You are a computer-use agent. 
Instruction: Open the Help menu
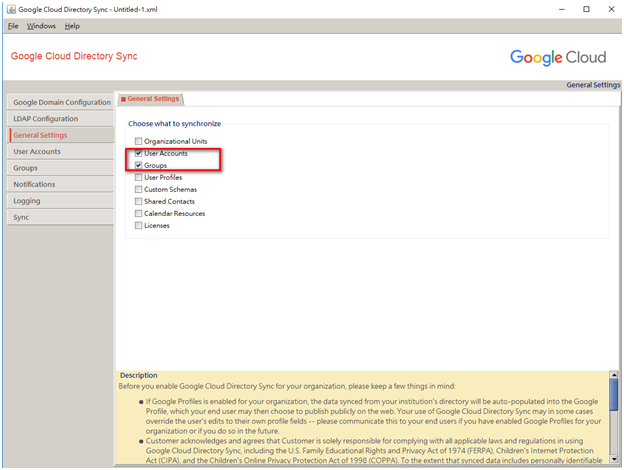pyautogui.click(x=72, y=25)
